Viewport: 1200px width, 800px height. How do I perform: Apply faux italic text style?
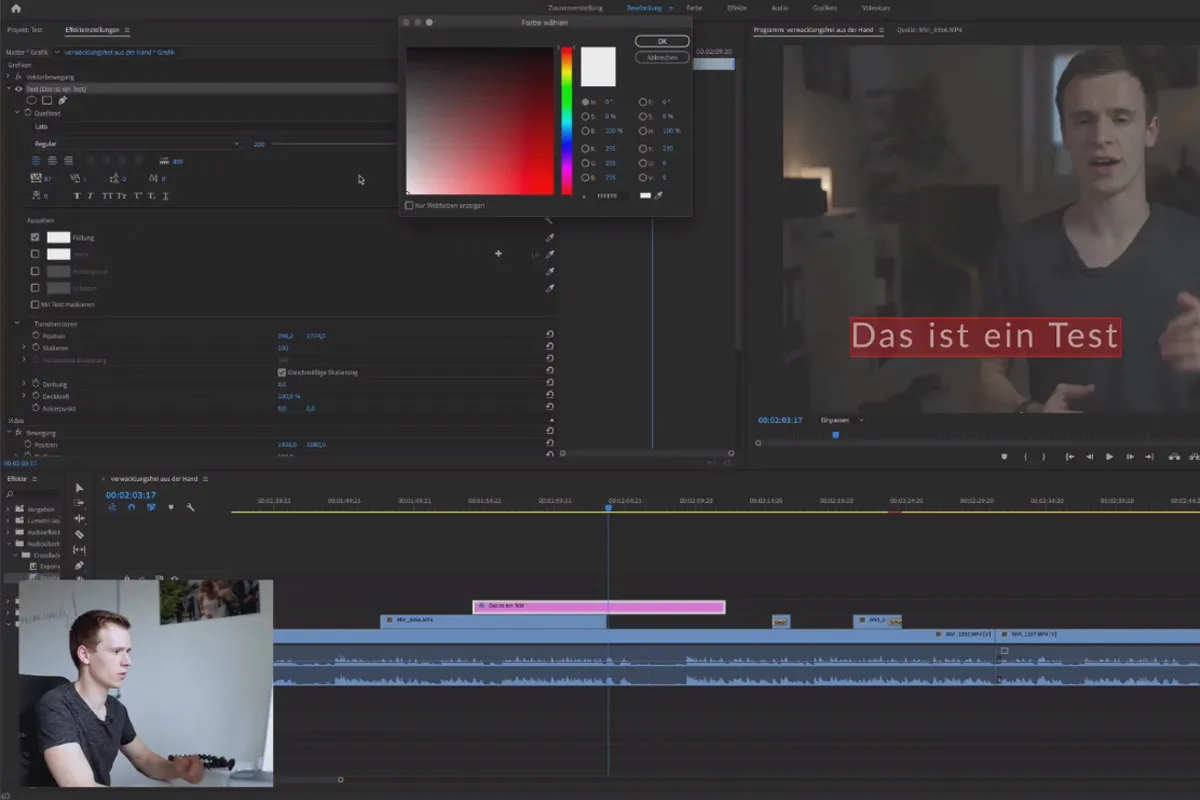(91, 196)
